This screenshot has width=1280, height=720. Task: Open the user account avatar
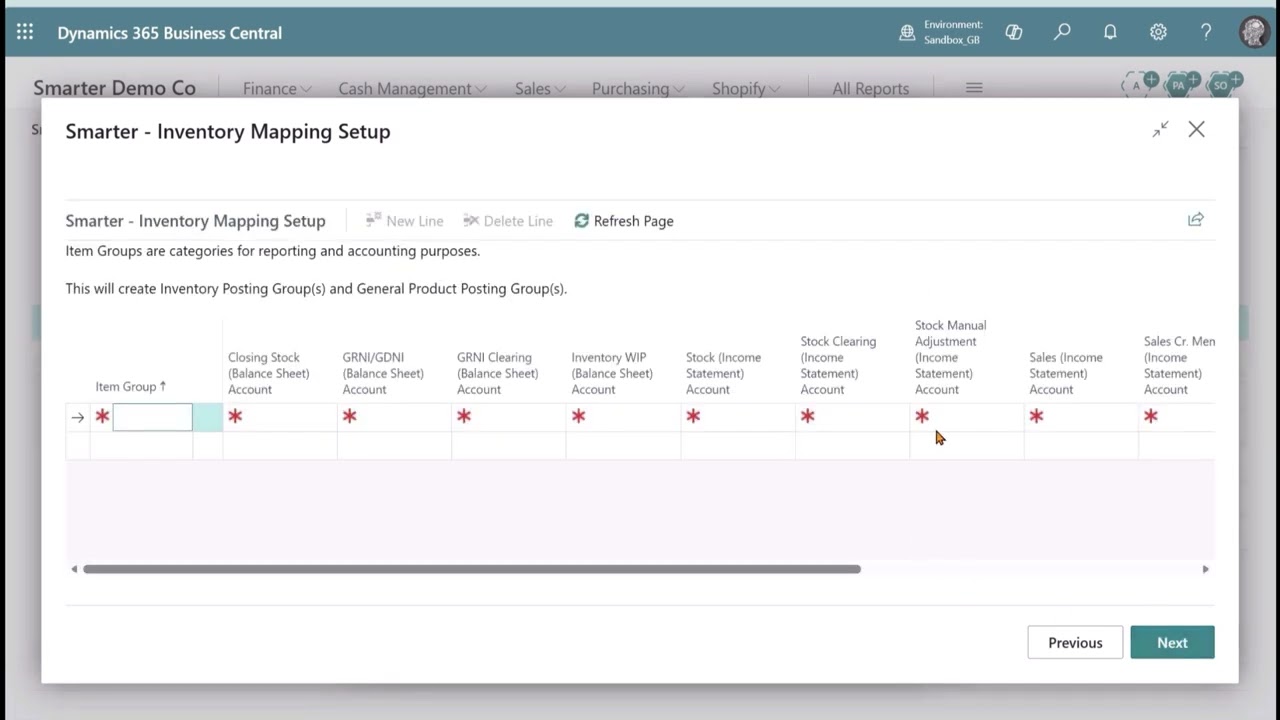1254,32
